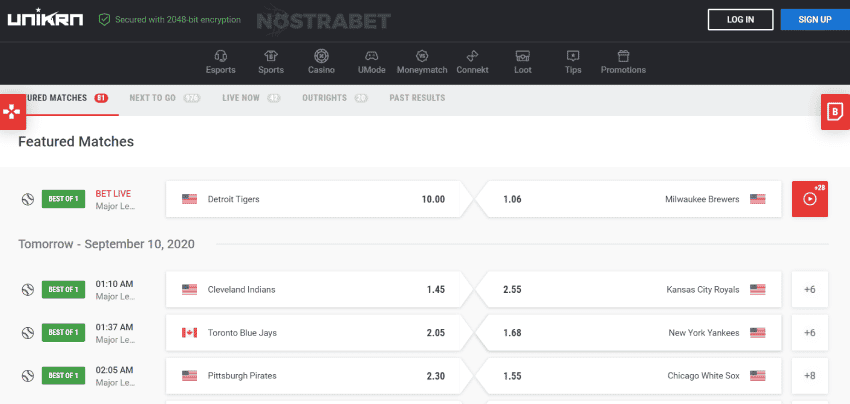
Task: Open the red betslip side button
Action: (835, 112)
